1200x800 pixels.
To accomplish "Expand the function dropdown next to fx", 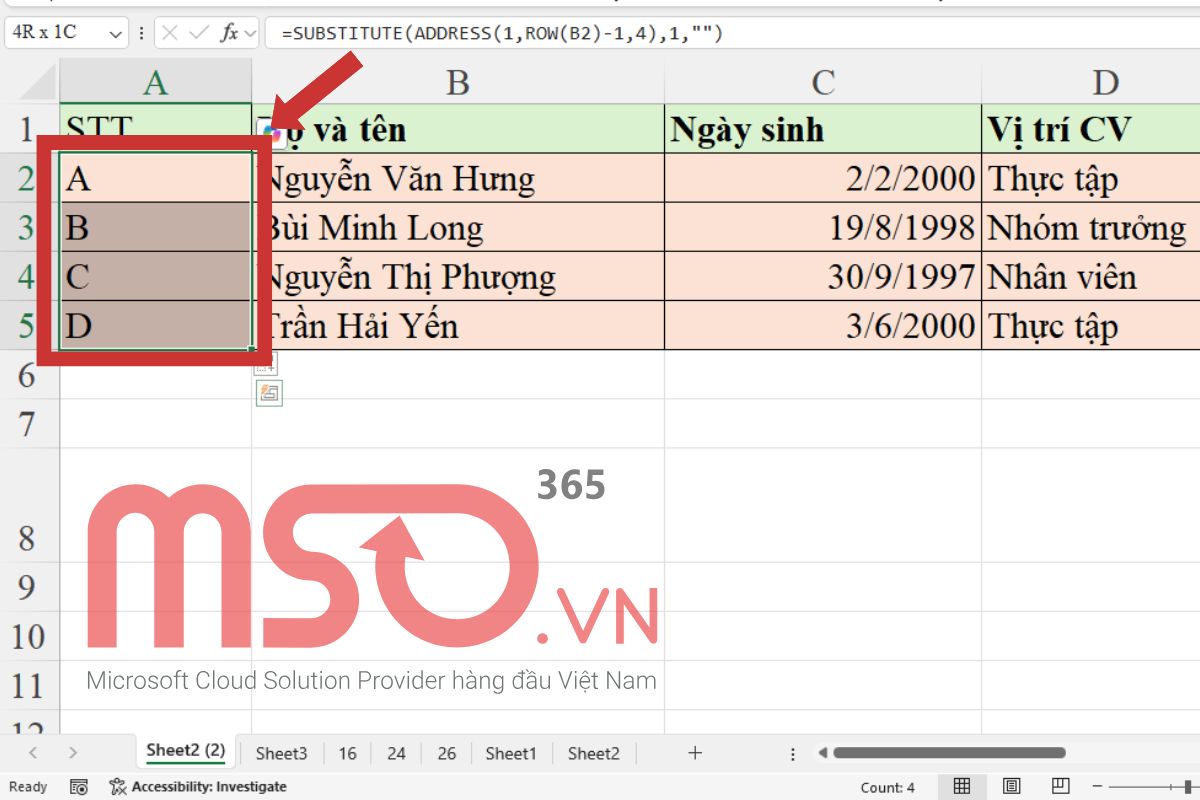I will (x=249, y=33).
